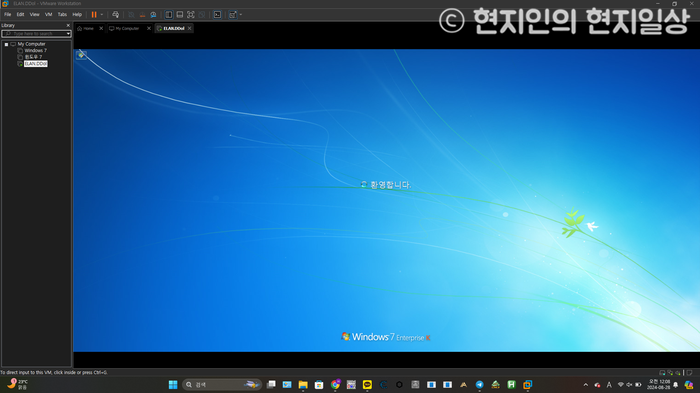Screen dimensions: 700x393
Task: Click the stretch guest display icon
Action: coord(233,15)
